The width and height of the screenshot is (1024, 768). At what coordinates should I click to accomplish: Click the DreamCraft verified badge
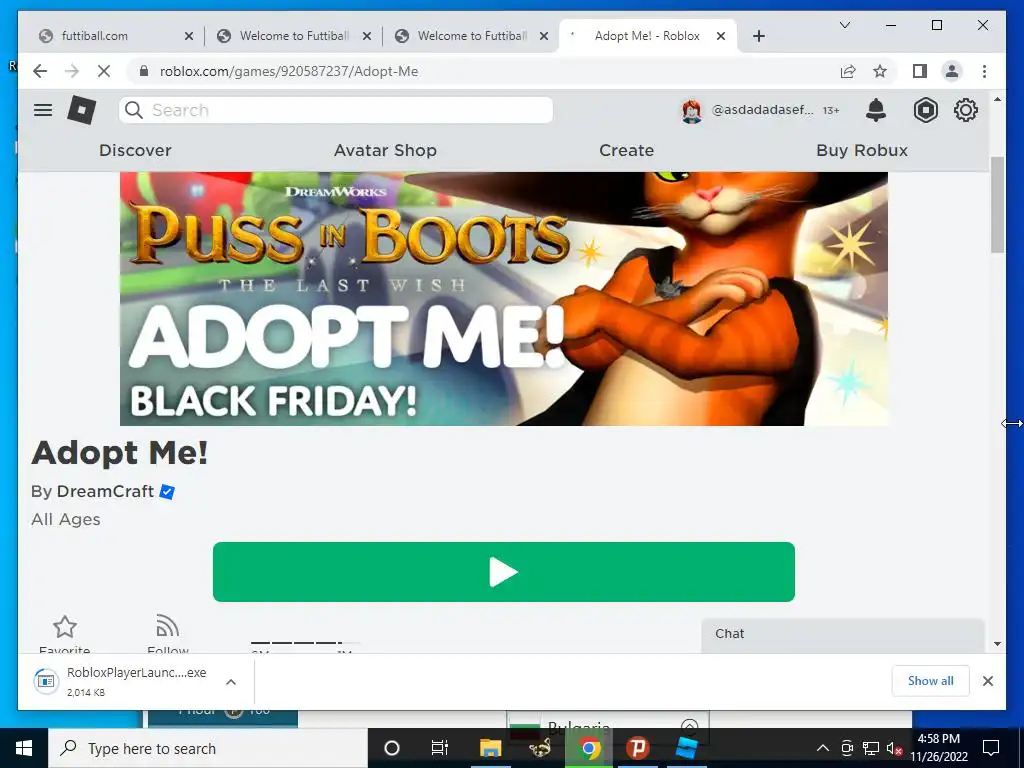tap(167, 492)
